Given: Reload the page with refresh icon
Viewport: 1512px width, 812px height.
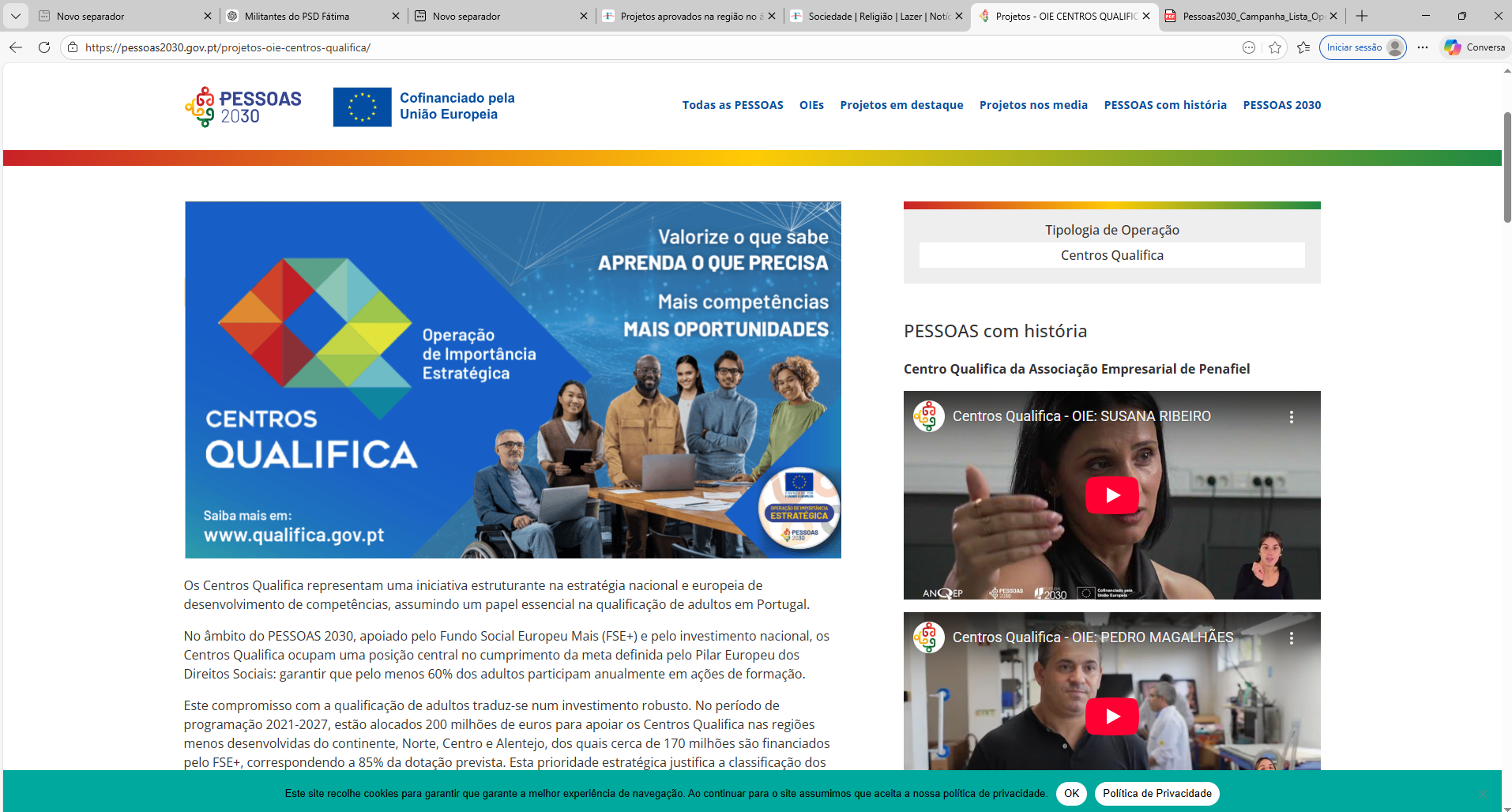Looking at the screenshot, I should 44,47.
